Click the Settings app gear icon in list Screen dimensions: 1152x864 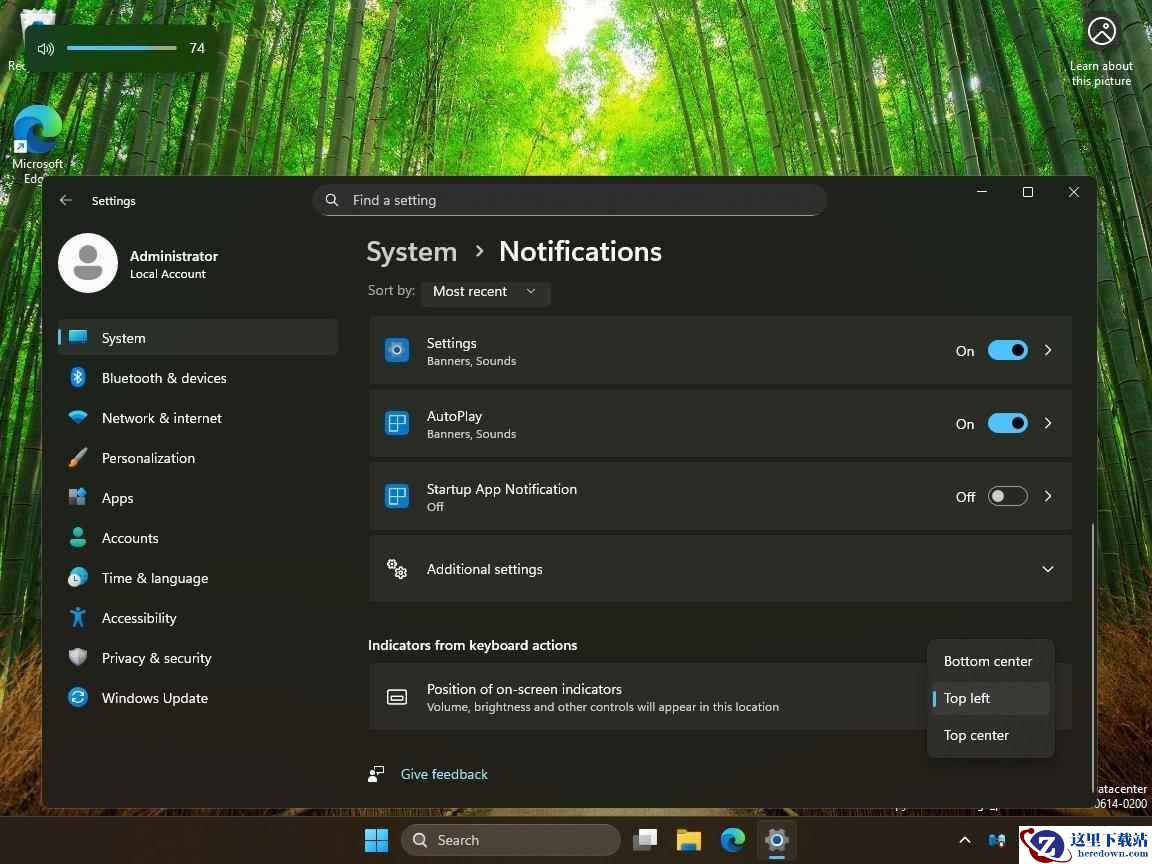tap(397, 350)
